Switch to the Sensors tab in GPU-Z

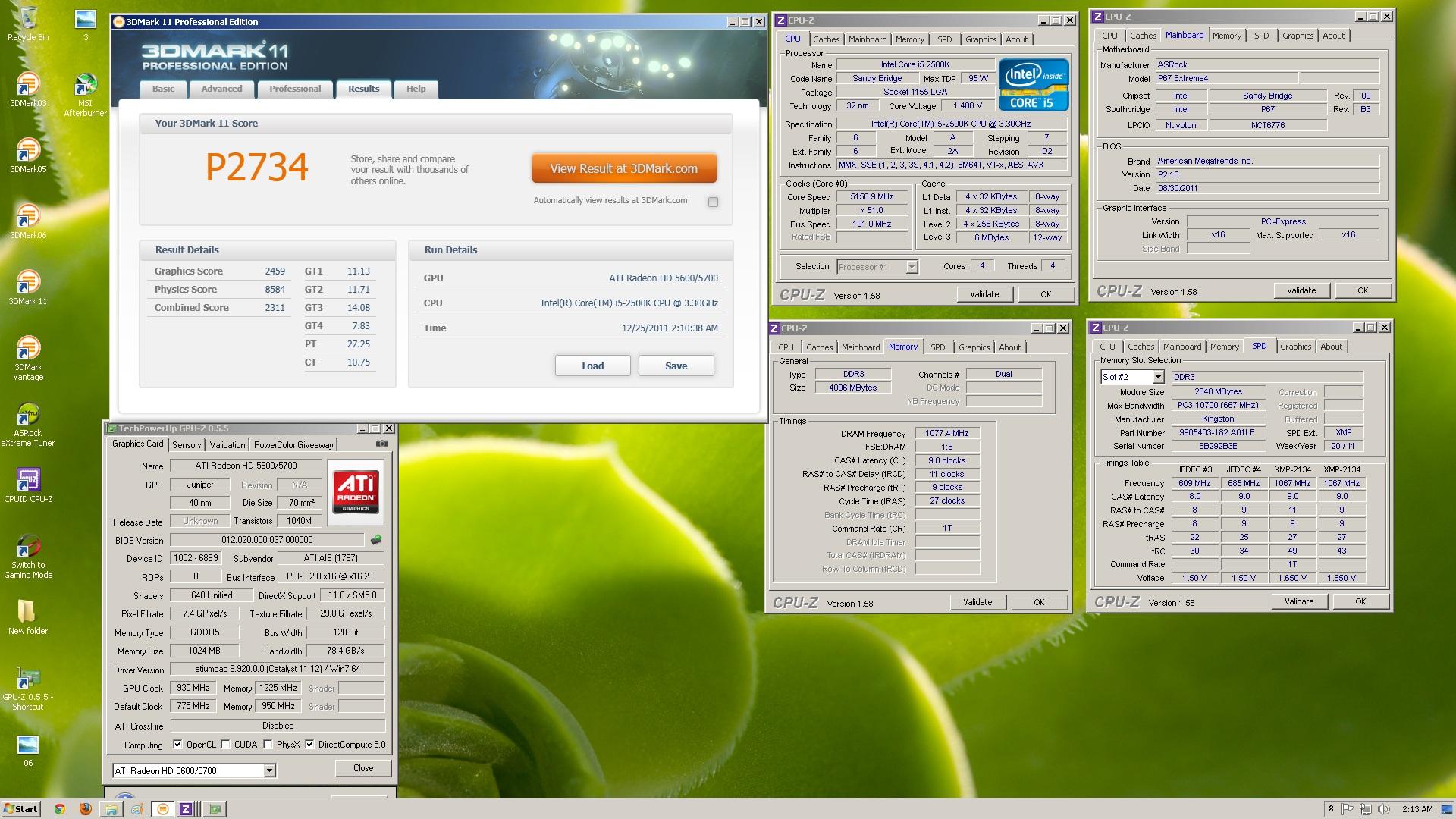(187, 445)
